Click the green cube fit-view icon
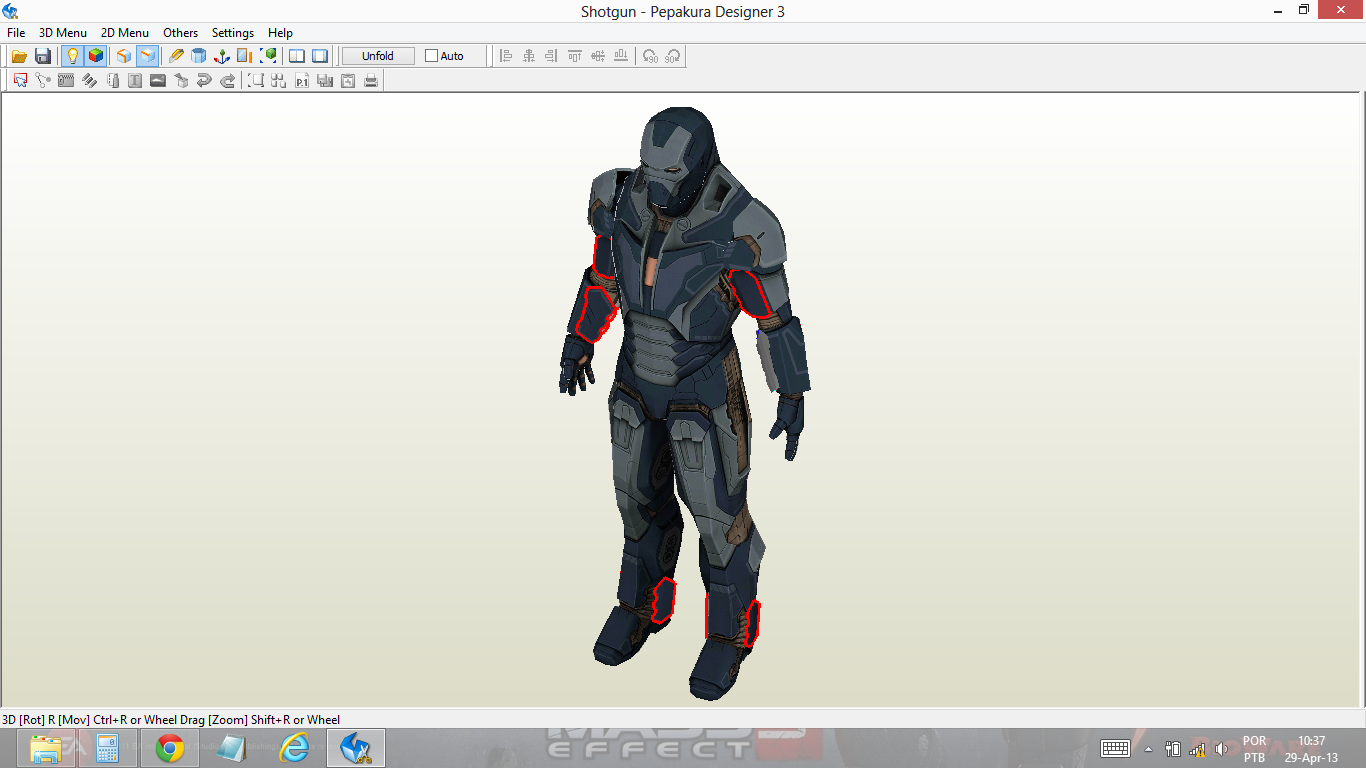This screenshot has width=1366, height=768. click(268, 56)
